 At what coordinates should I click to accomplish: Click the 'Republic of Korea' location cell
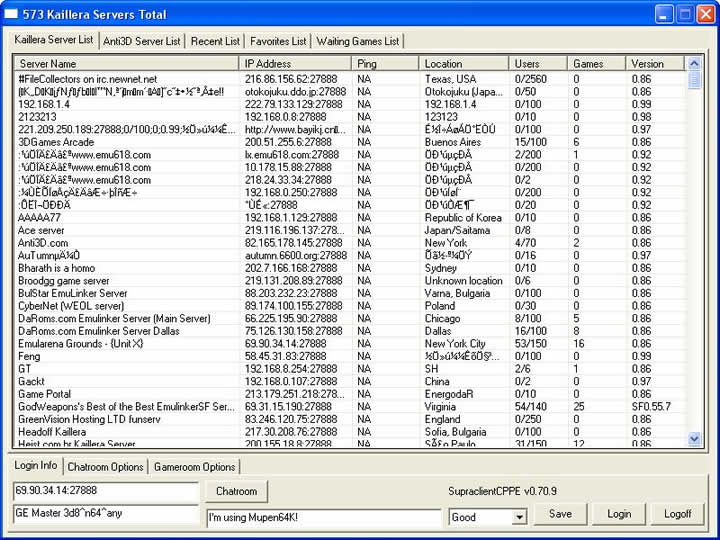click(x=463, y=218)
